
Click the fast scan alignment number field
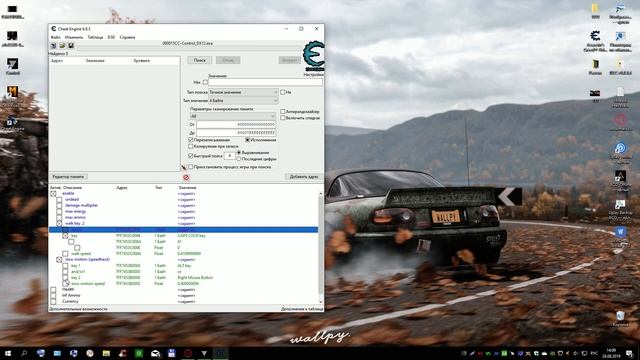click(230, 156)
